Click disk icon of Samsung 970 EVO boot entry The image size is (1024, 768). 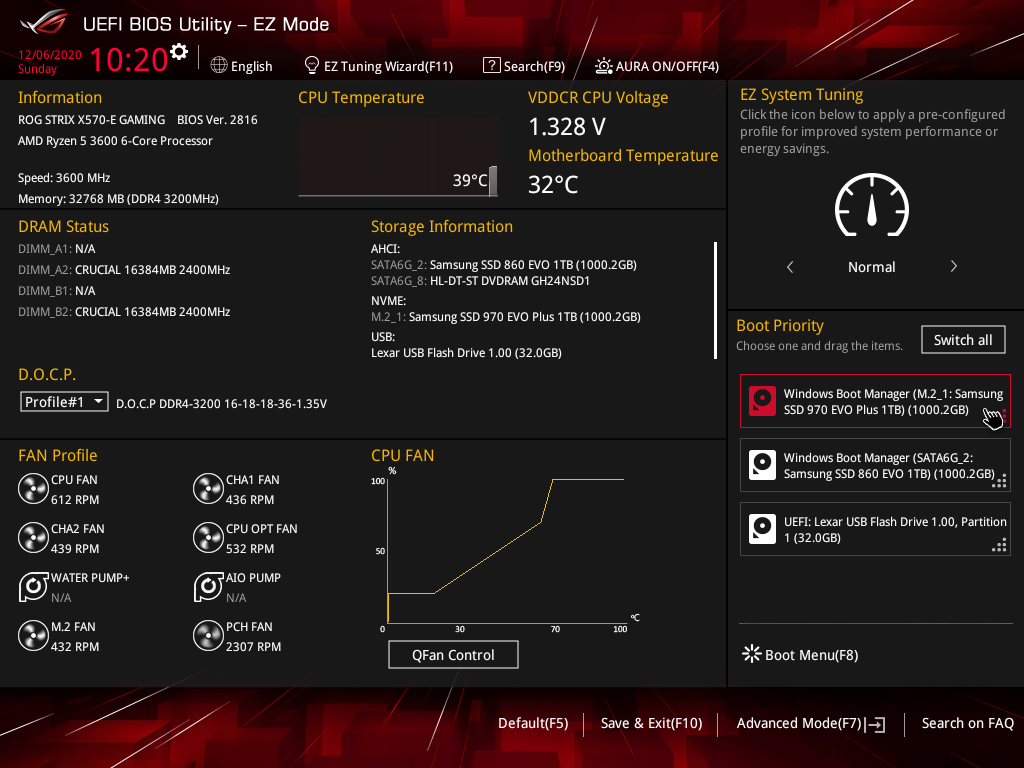pyautogui.click(x=762, y=401)
